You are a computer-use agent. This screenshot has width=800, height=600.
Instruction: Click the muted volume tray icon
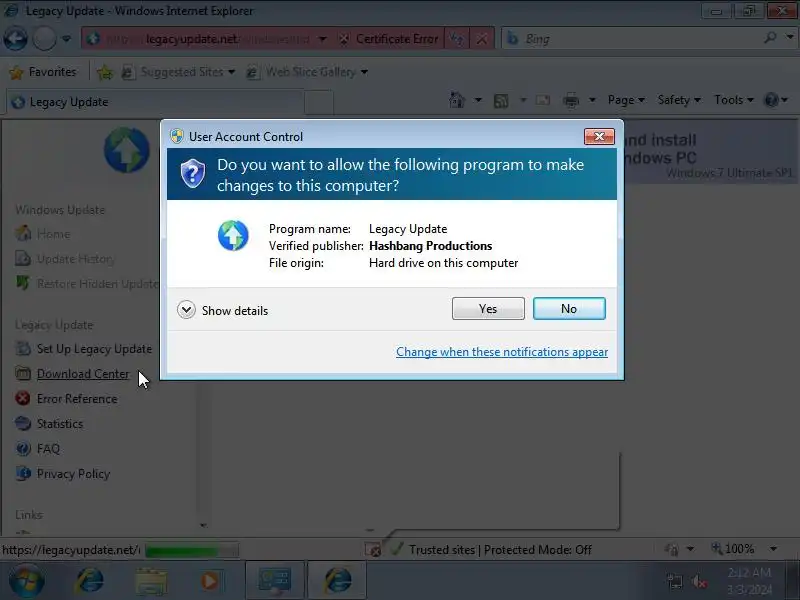[699, 581]
